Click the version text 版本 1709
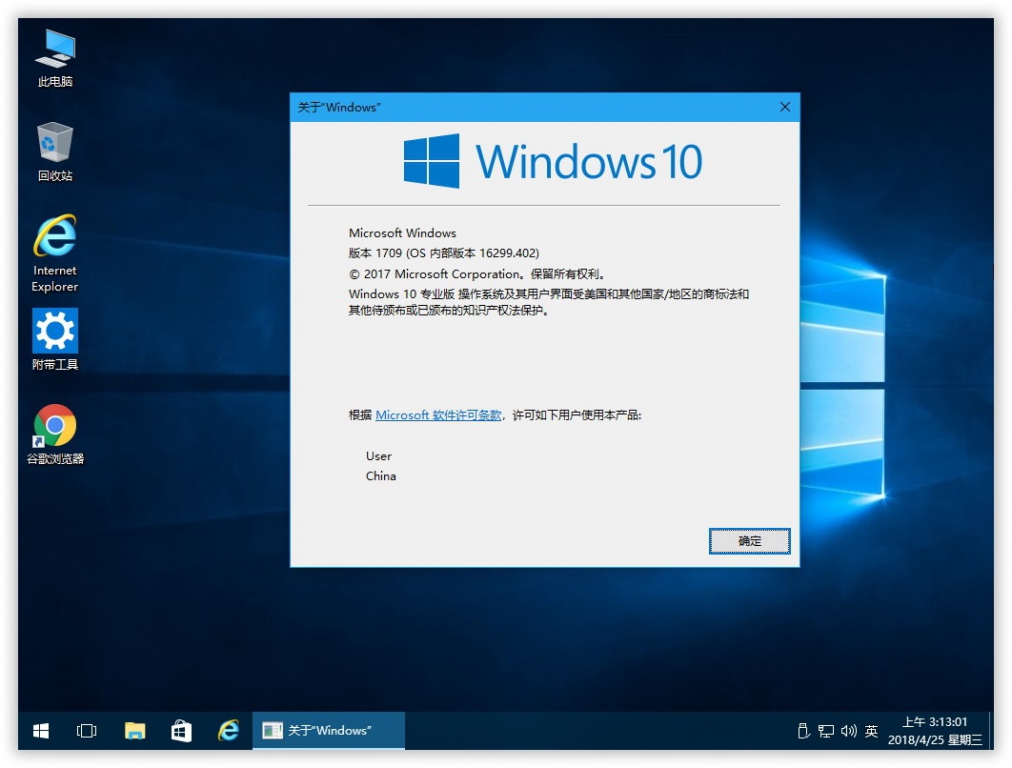The image size is (1012, 768). [375, 253]
